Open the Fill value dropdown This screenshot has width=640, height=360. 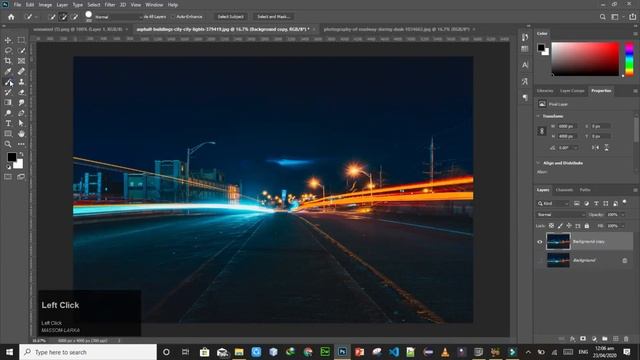[623, 226]
